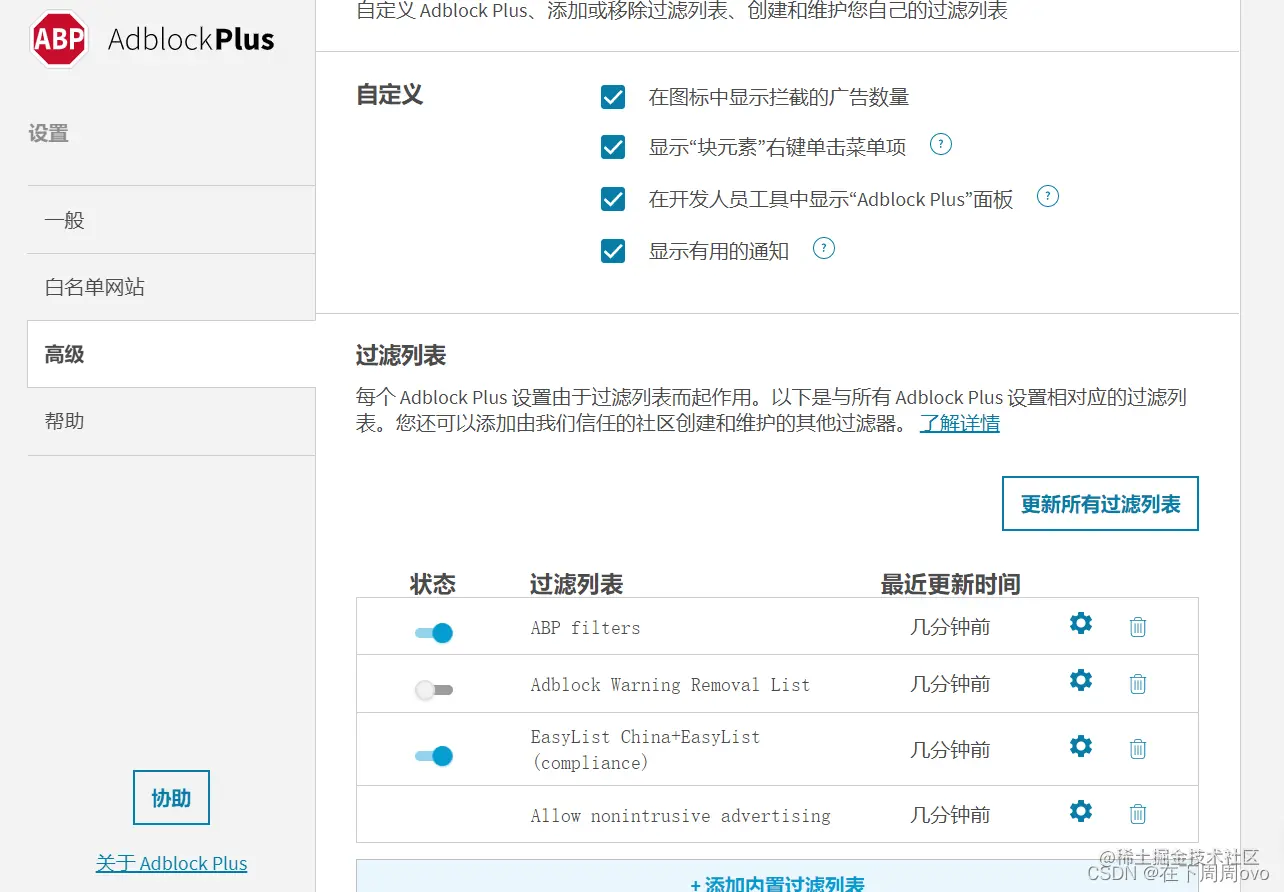This screenshot has width=1284, height=892.
Task: Uncheck 显示有用的通知 checkbox
Action: (613, 251)
